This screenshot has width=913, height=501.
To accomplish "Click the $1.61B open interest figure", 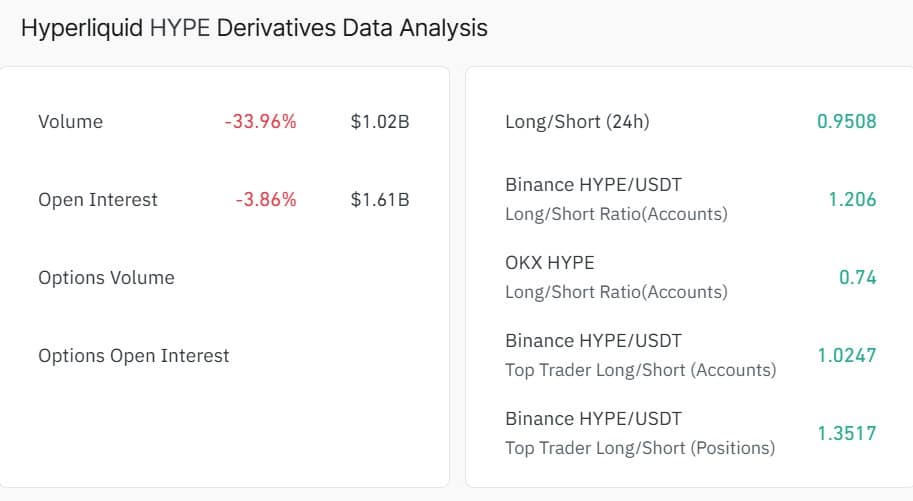I will (380, 200).
